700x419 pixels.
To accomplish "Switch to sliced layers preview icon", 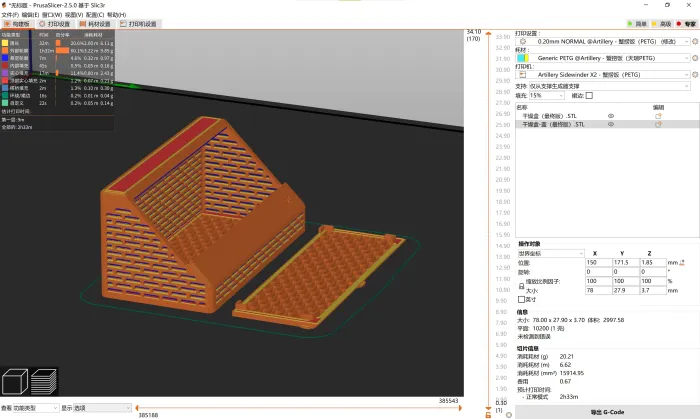I will [44, 382].
